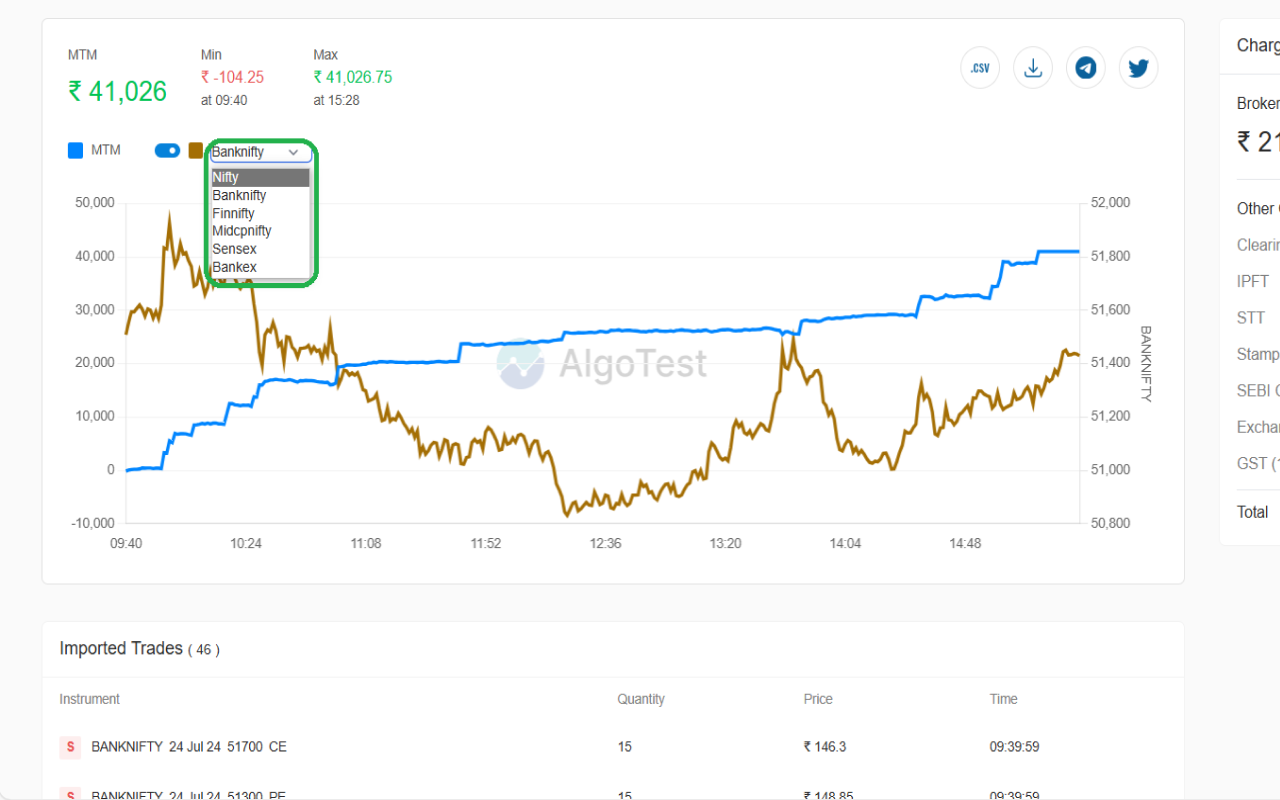Screen dimensions: 1280x800
Task: Select Bankex option in list
Action: (x=260, y=267)
